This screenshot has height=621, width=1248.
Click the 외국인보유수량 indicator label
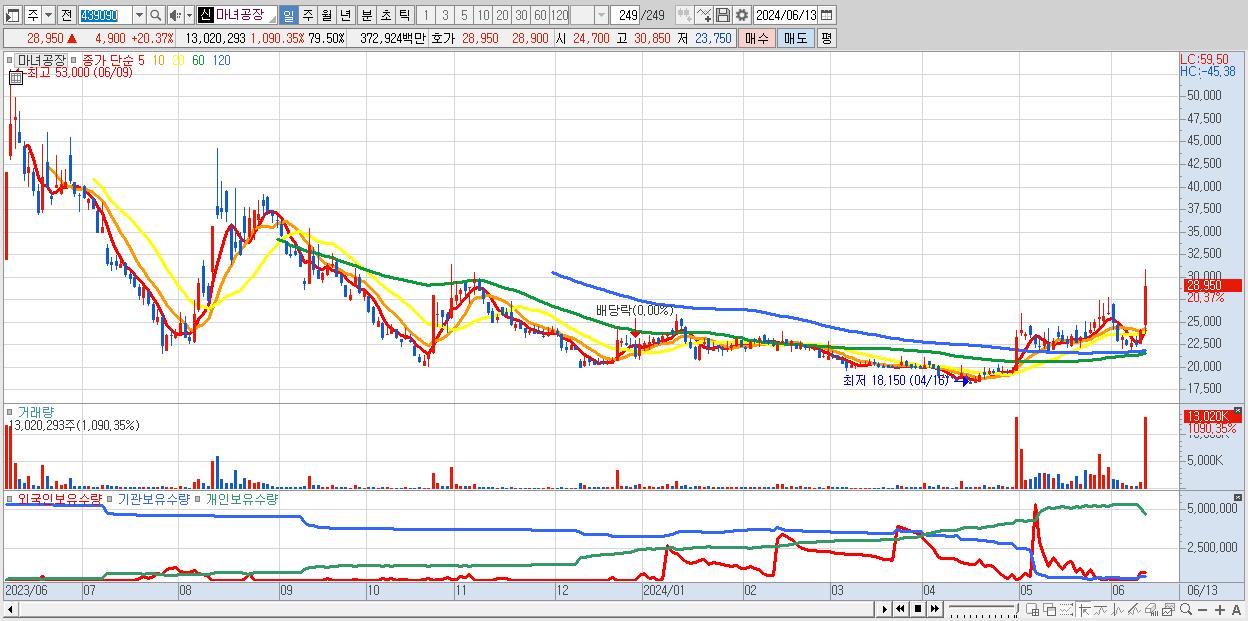click(x=60, y=498)
